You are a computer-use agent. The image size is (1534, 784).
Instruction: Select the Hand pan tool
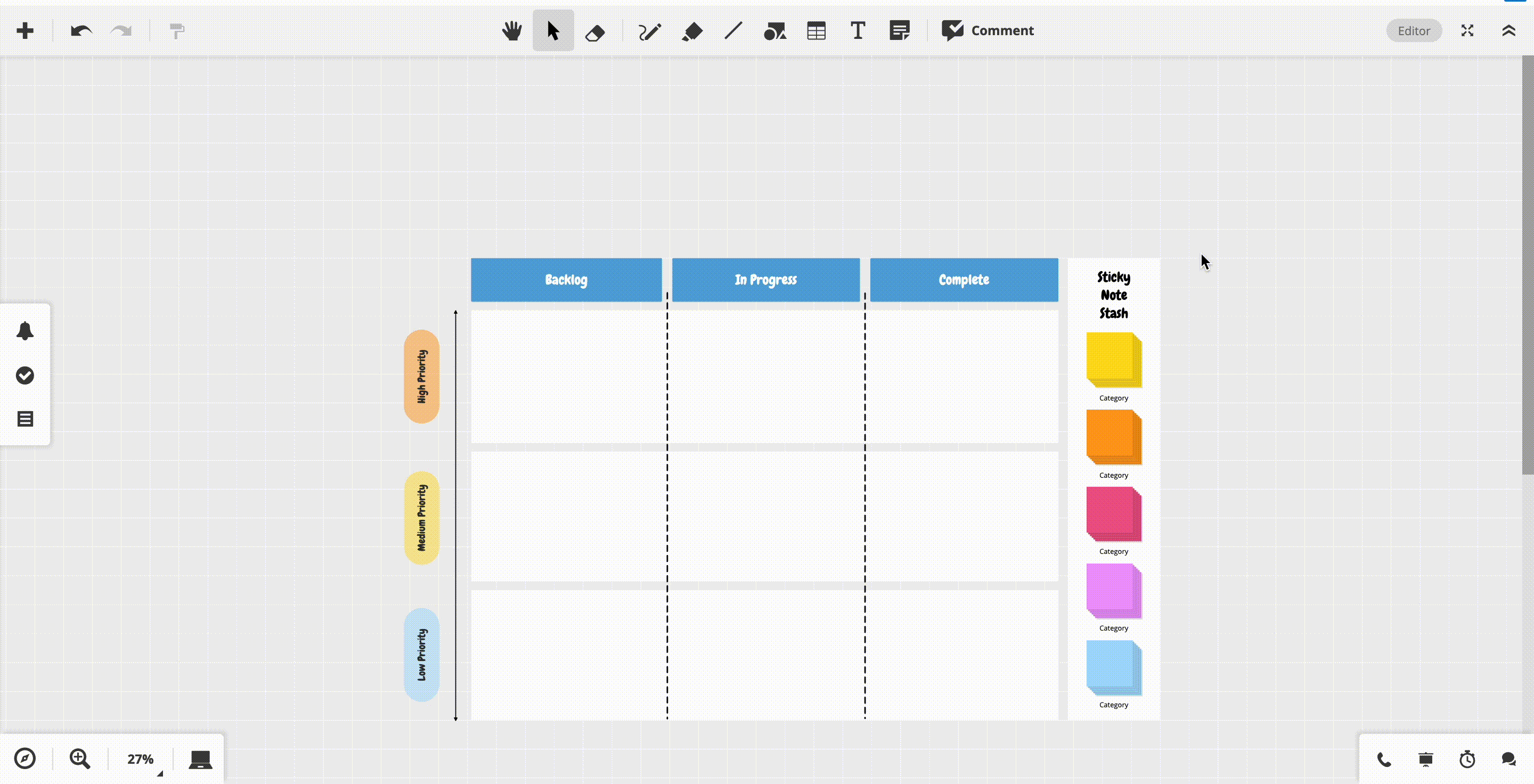[511, 31]
